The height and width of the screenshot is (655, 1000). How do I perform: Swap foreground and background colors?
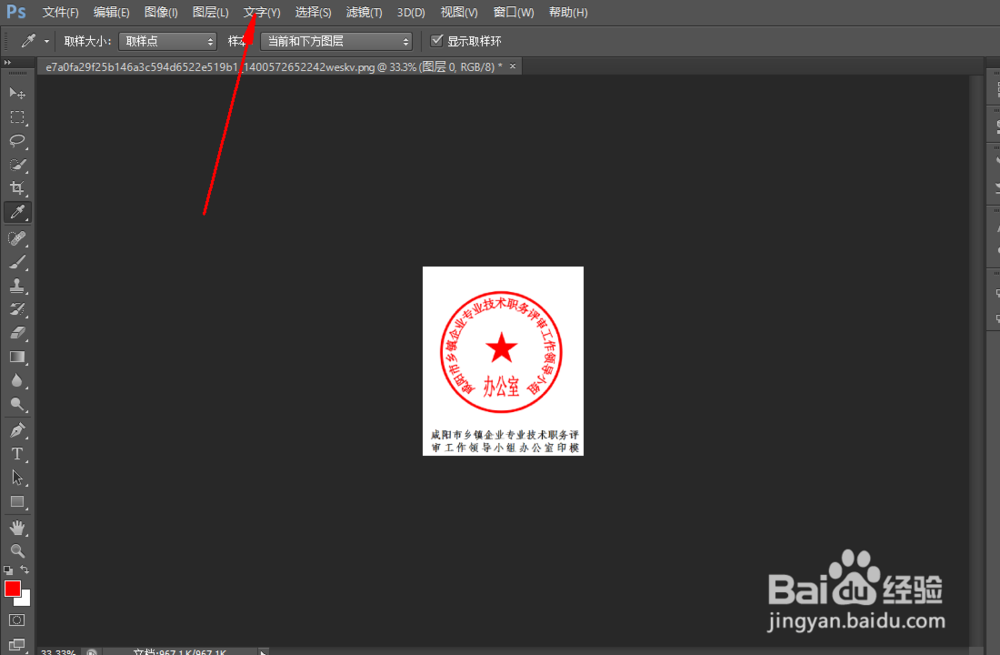[x=24, y=570]
